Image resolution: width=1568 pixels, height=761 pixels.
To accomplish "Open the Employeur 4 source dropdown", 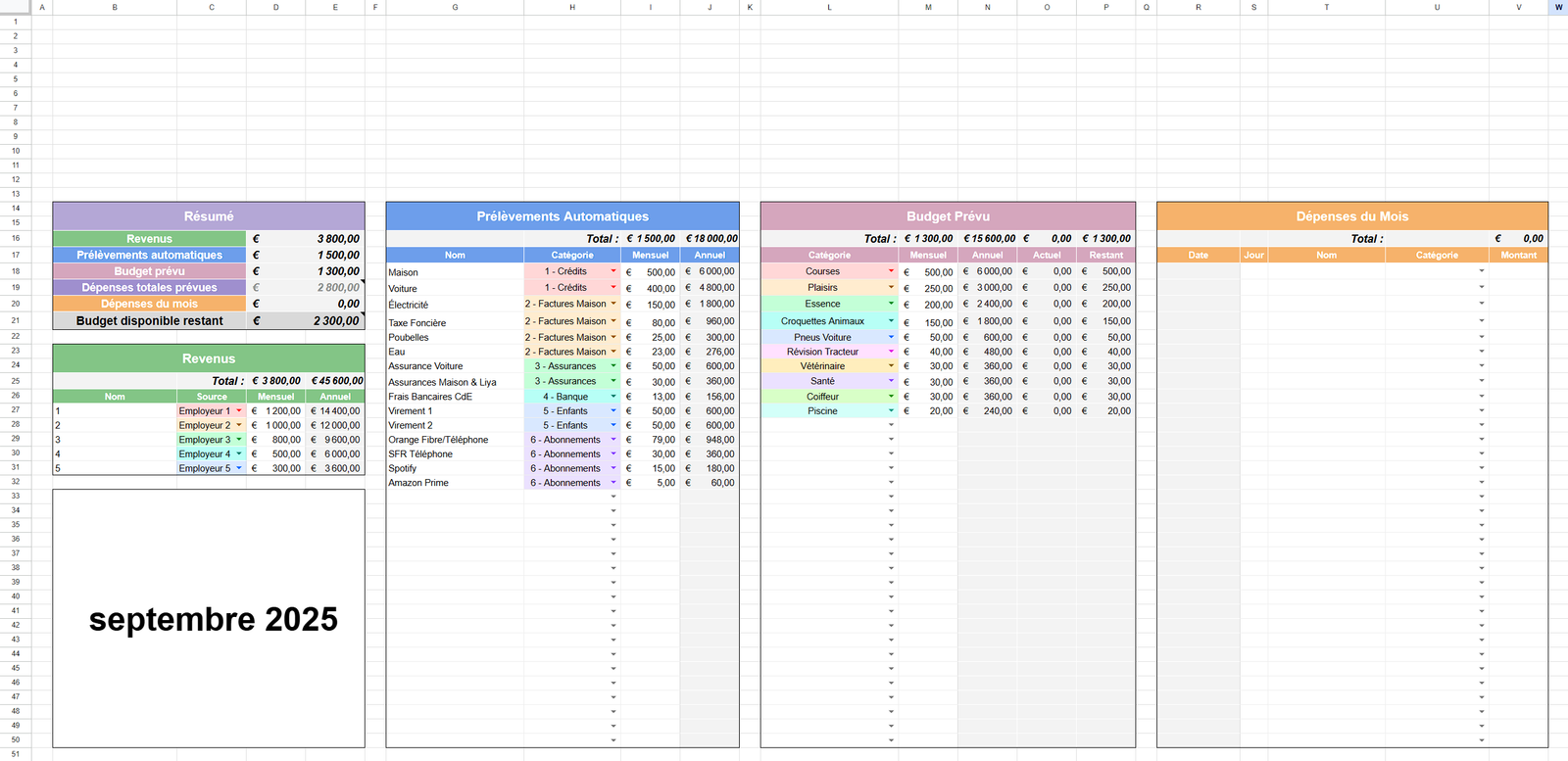I will pos(239,454).
